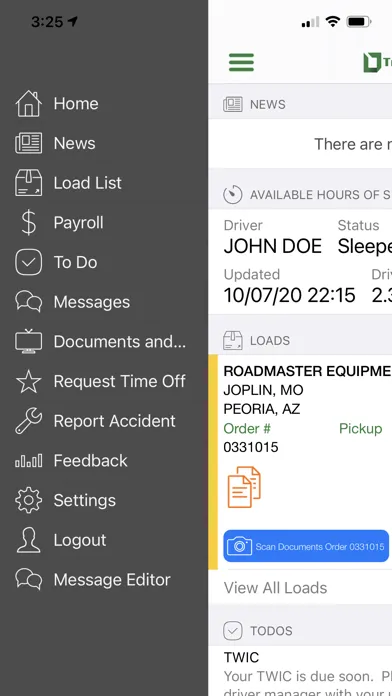Tap the Feedback bar chart icon
Image resolution: width=392 pixels, height=696 pixels.
click(28, 461)
